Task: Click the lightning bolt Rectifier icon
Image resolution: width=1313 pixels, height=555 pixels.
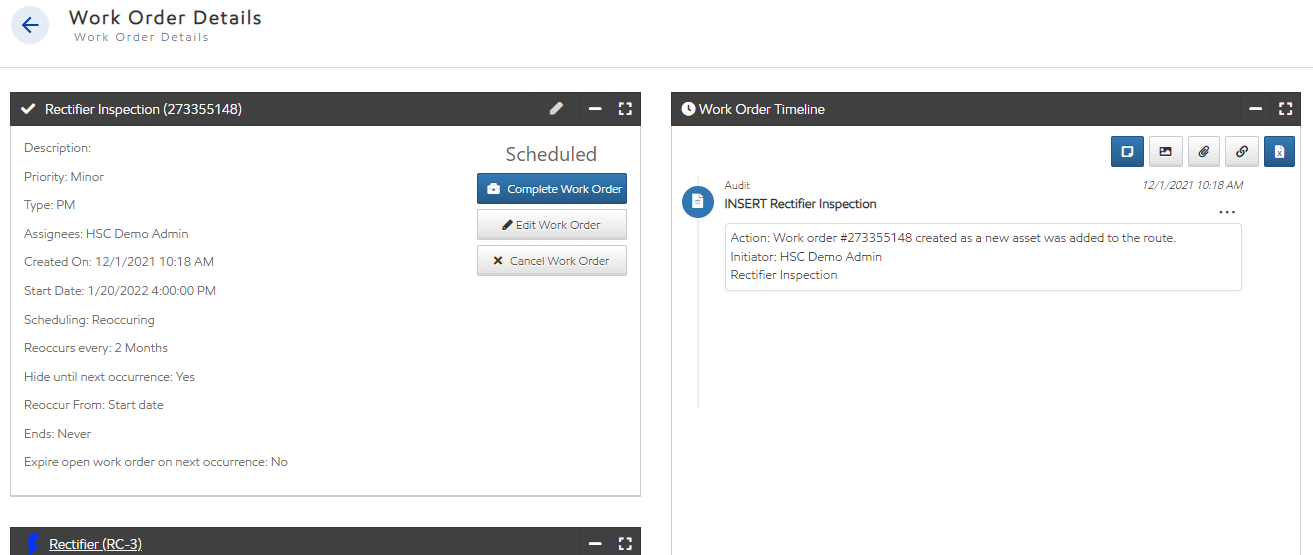Action: [x=33, y=544]
